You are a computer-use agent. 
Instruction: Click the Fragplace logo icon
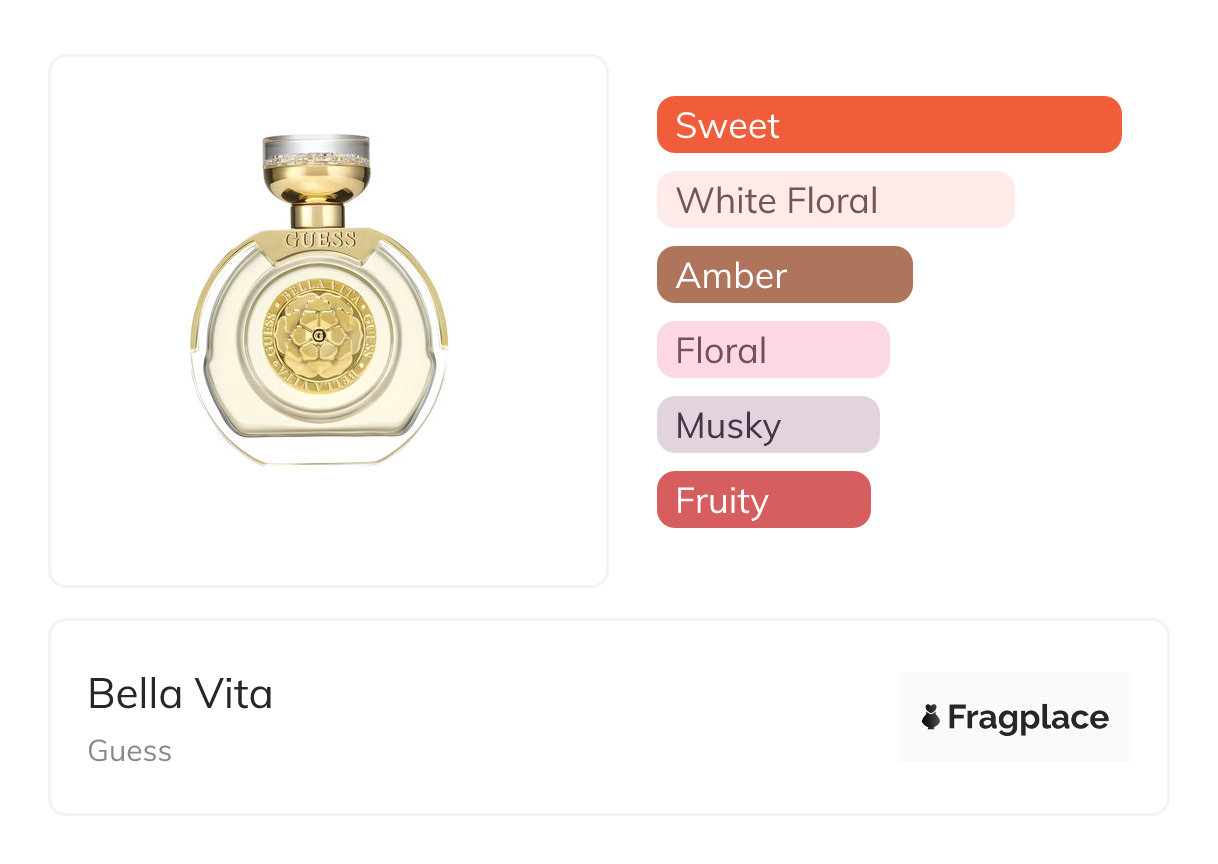tap(931, 717)
